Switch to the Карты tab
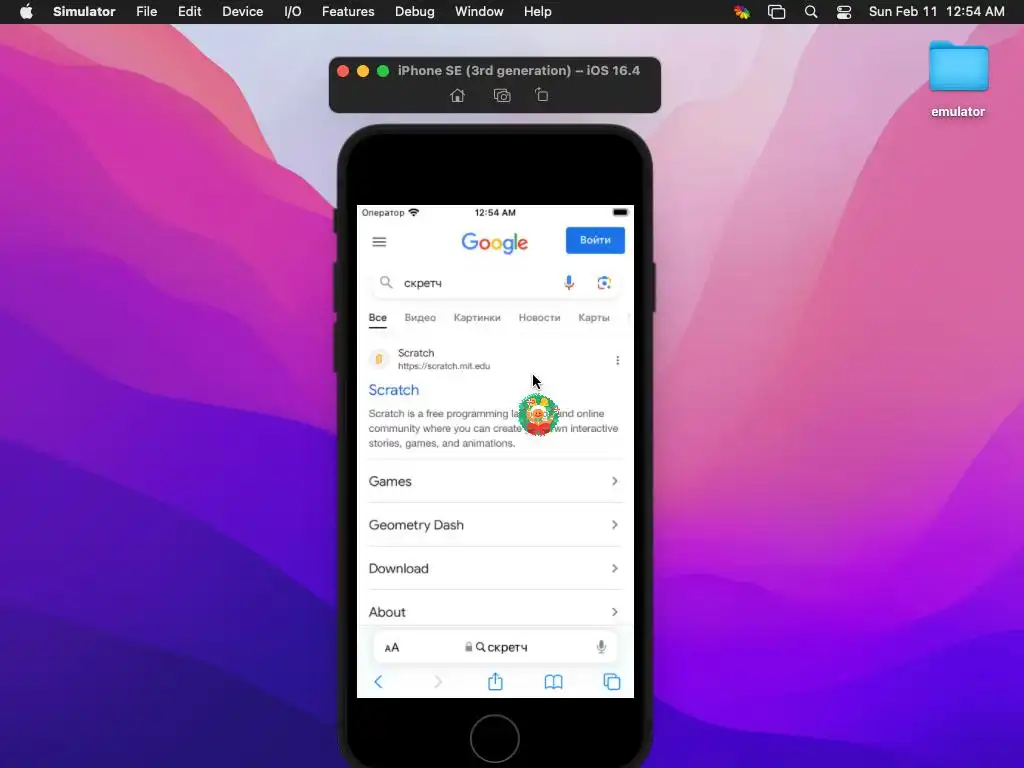 click(594, 317)
